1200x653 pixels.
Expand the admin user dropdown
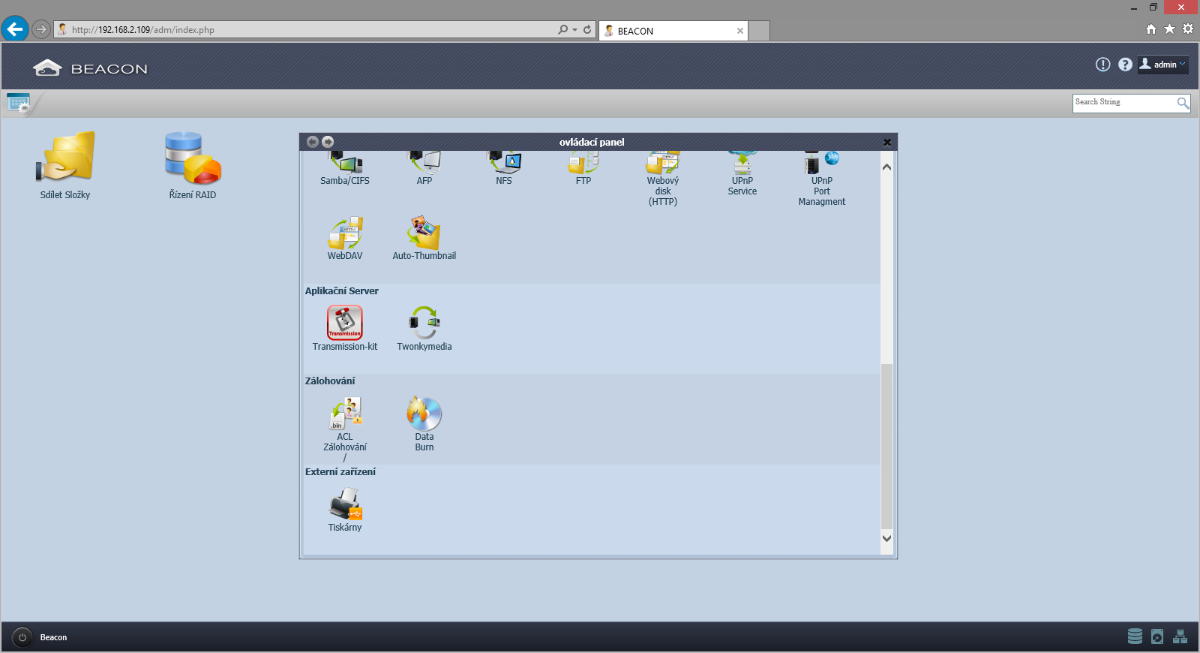point(1163,65)
